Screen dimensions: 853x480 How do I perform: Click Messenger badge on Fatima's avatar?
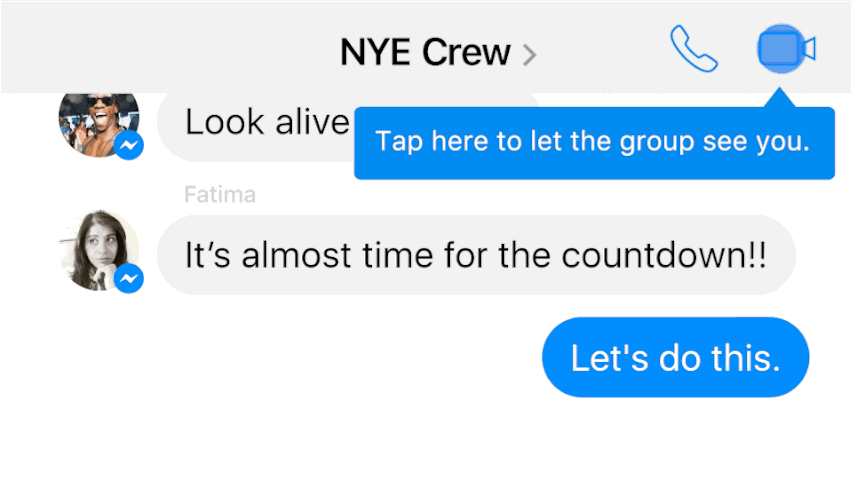pos(129,279)
